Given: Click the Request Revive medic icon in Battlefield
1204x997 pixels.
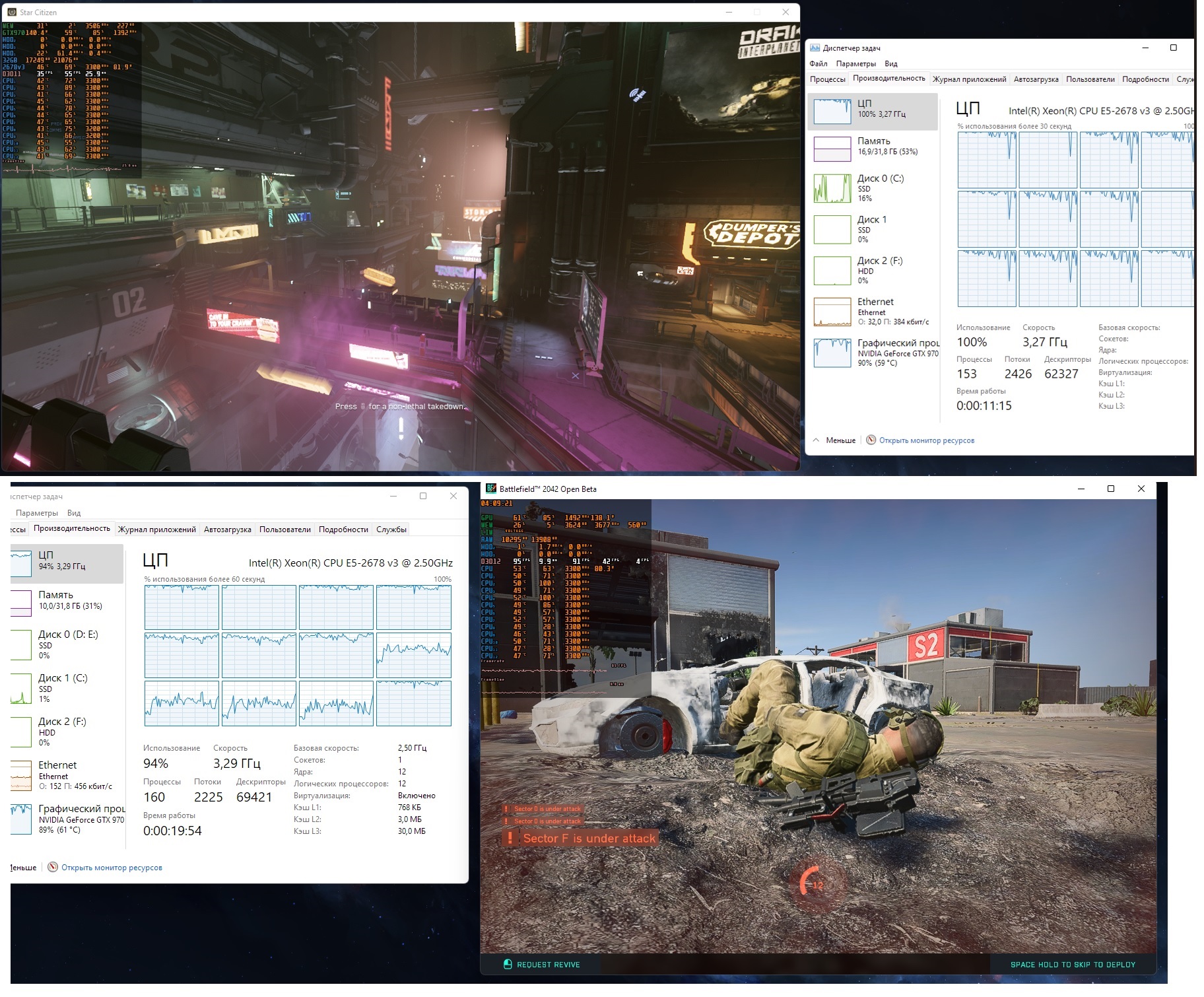Looking at the screenshot, I should click(508, 964).
